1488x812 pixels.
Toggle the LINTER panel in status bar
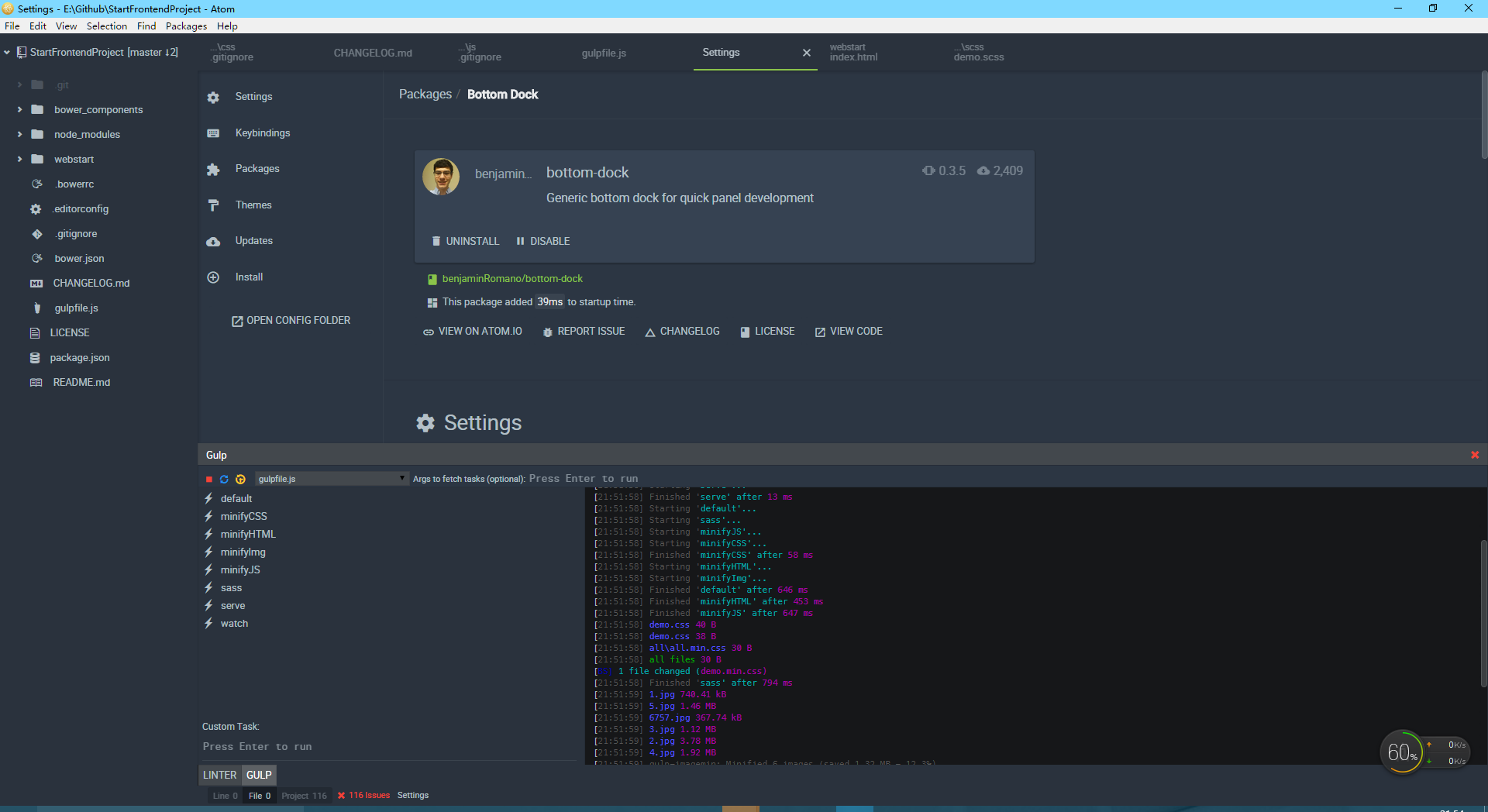pos(219,775)
